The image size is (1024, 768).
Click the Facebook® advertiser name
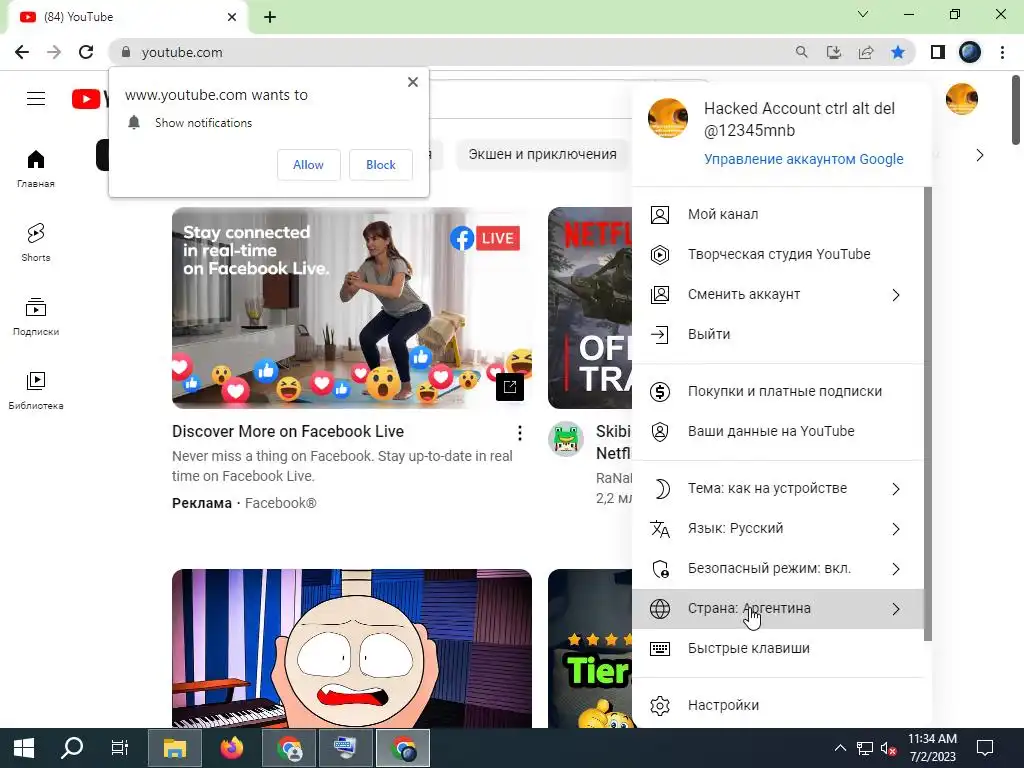click(281, 504)
